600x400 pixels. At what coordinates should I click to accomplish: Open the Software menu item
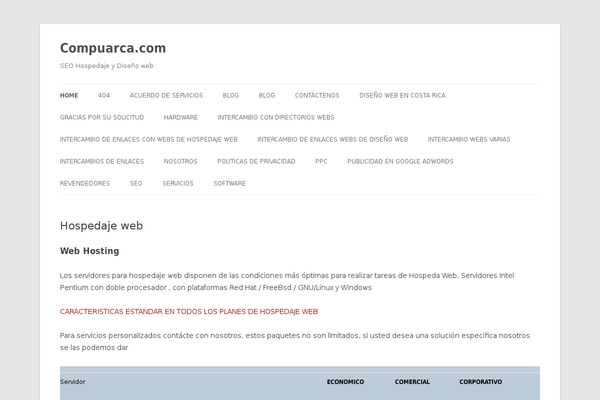(x=229, y=183)
